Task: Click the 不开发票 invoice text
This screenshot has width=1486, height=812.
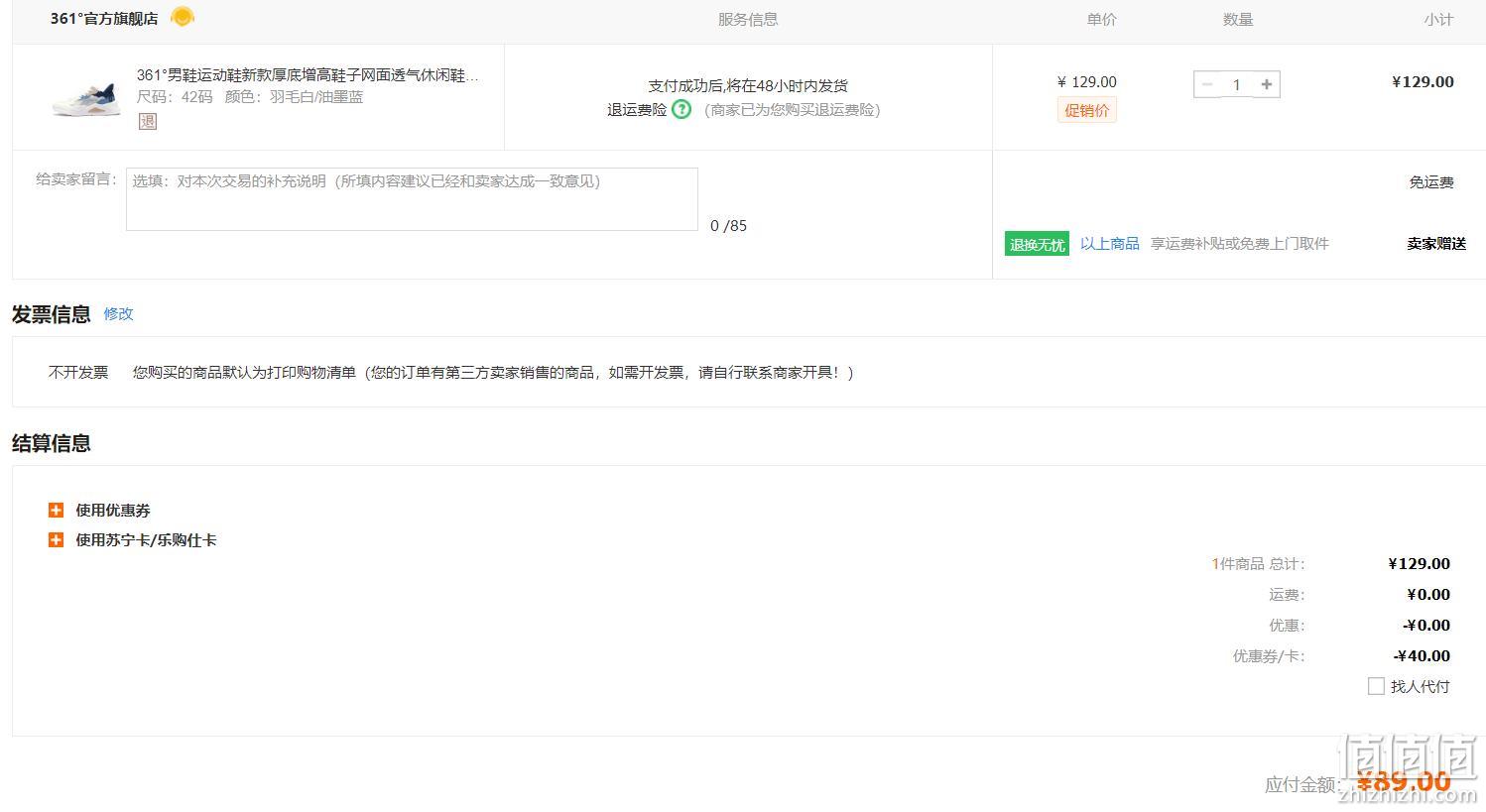Action: pos(78,372)
